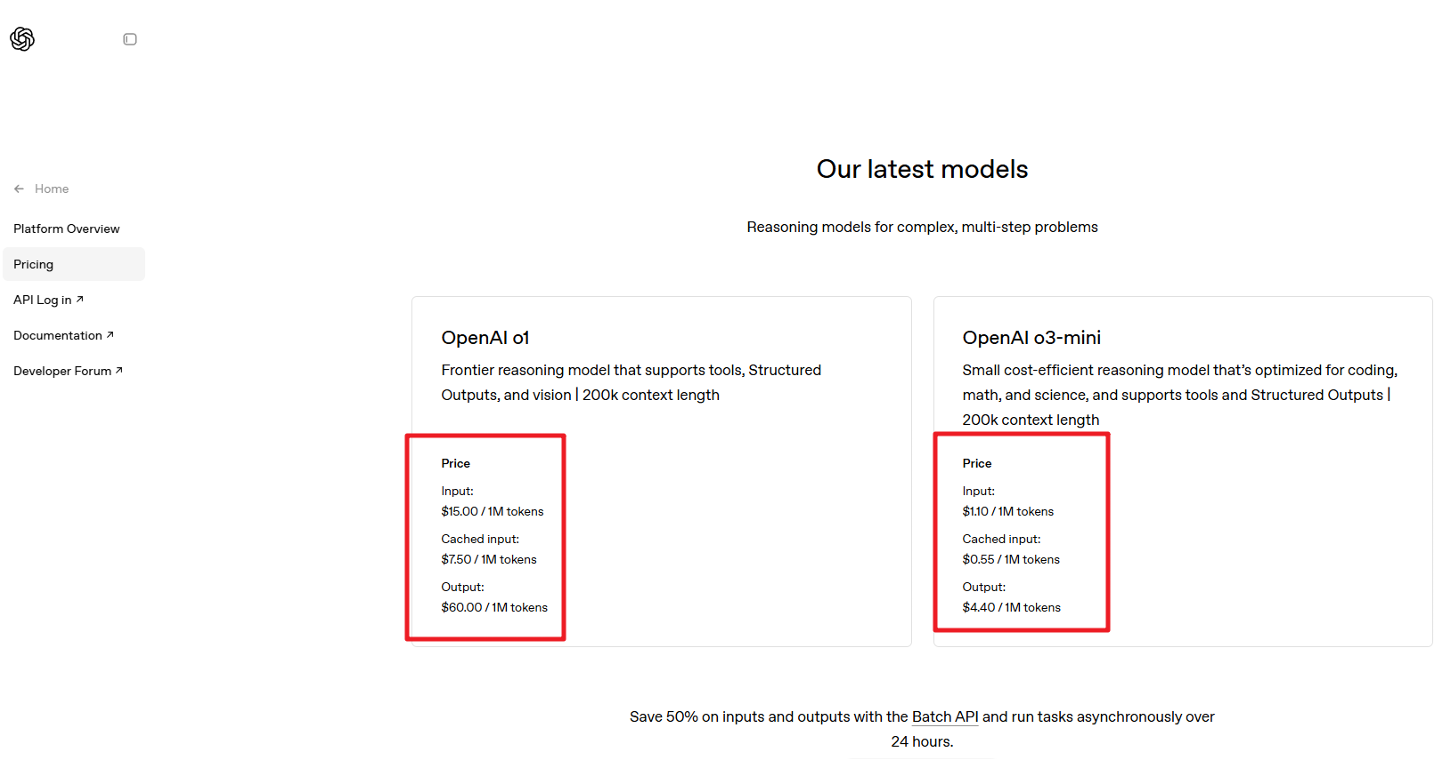Click the external arrow next to Developer Forum
This screenshot has width=1444, height=761.
pos(119,371)
